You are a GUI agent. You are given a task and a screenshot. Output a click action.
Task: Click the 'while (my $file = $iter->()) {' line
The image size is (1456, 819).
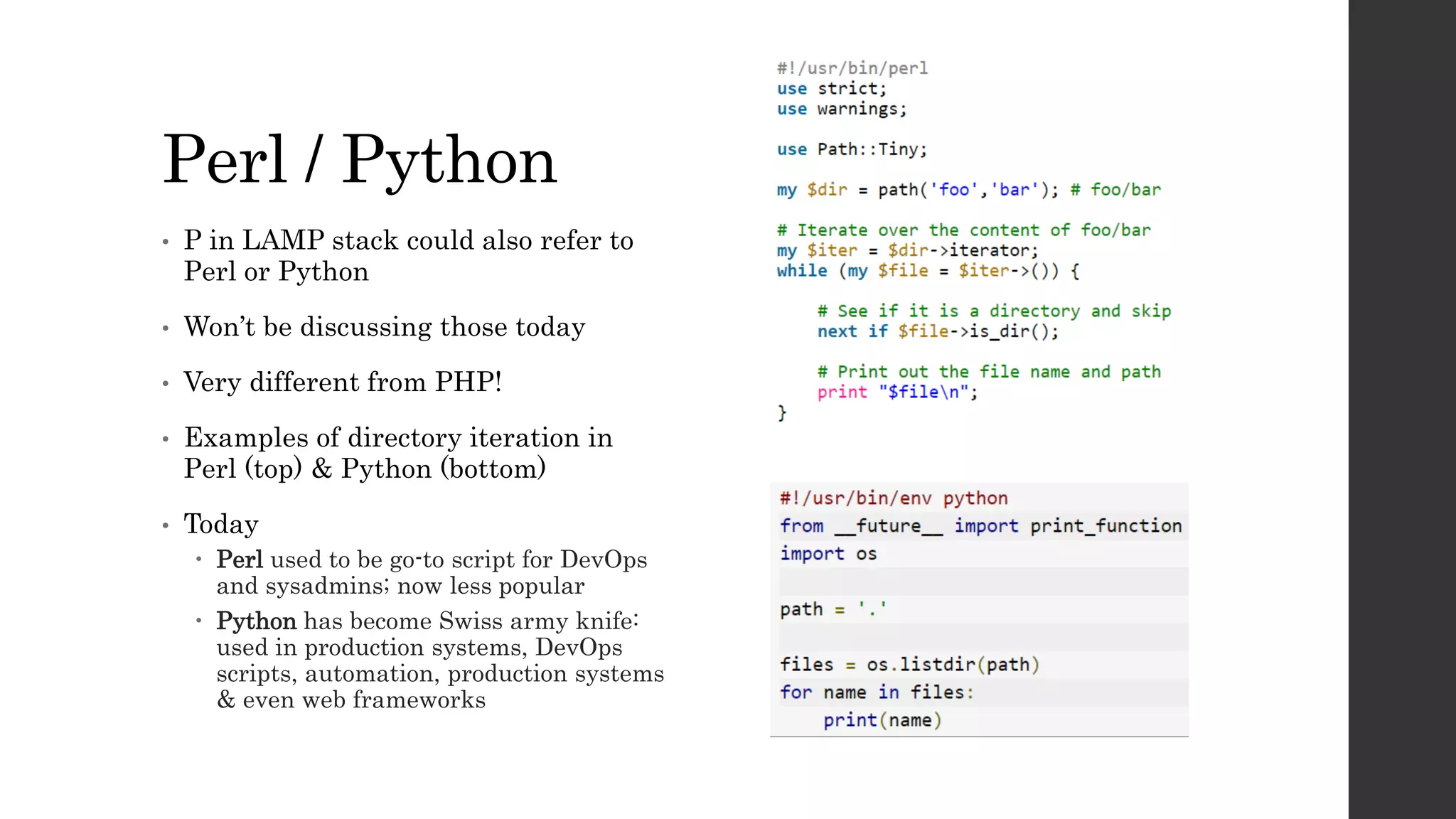pyautogui.click(x=928, y=271)
